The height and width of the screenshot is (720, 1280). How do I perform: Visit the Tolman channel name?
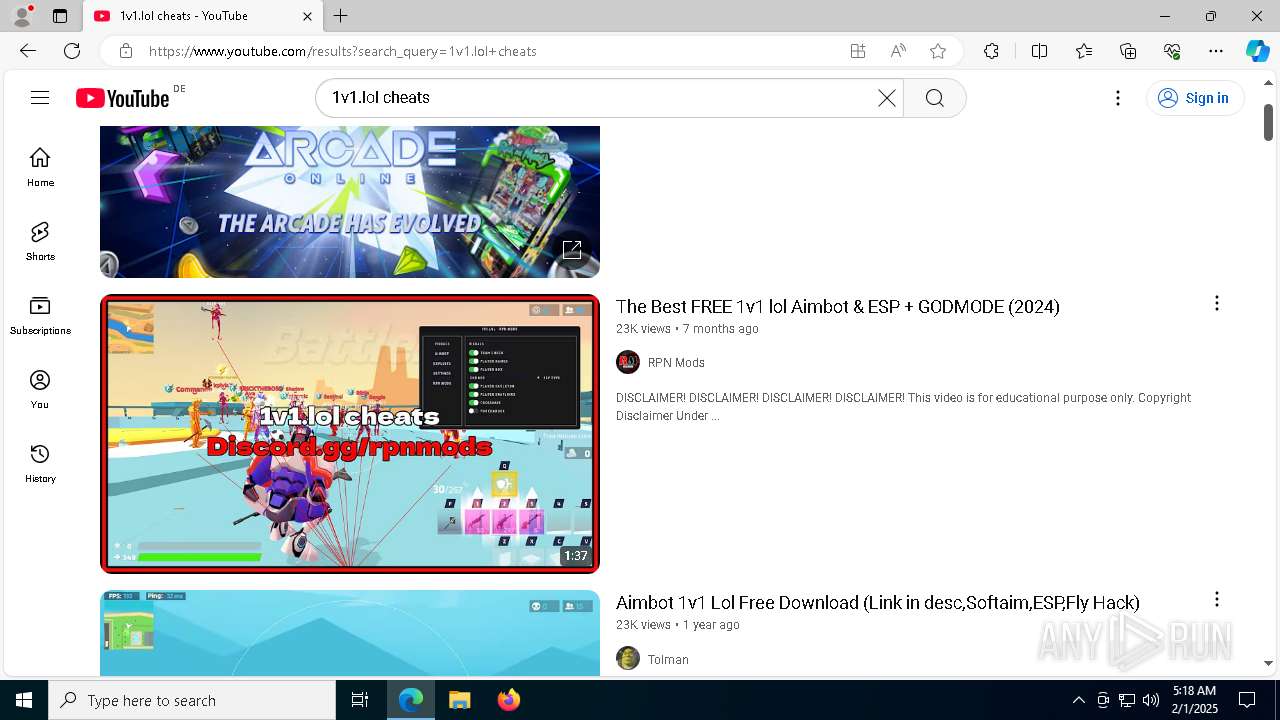[668, 660]
